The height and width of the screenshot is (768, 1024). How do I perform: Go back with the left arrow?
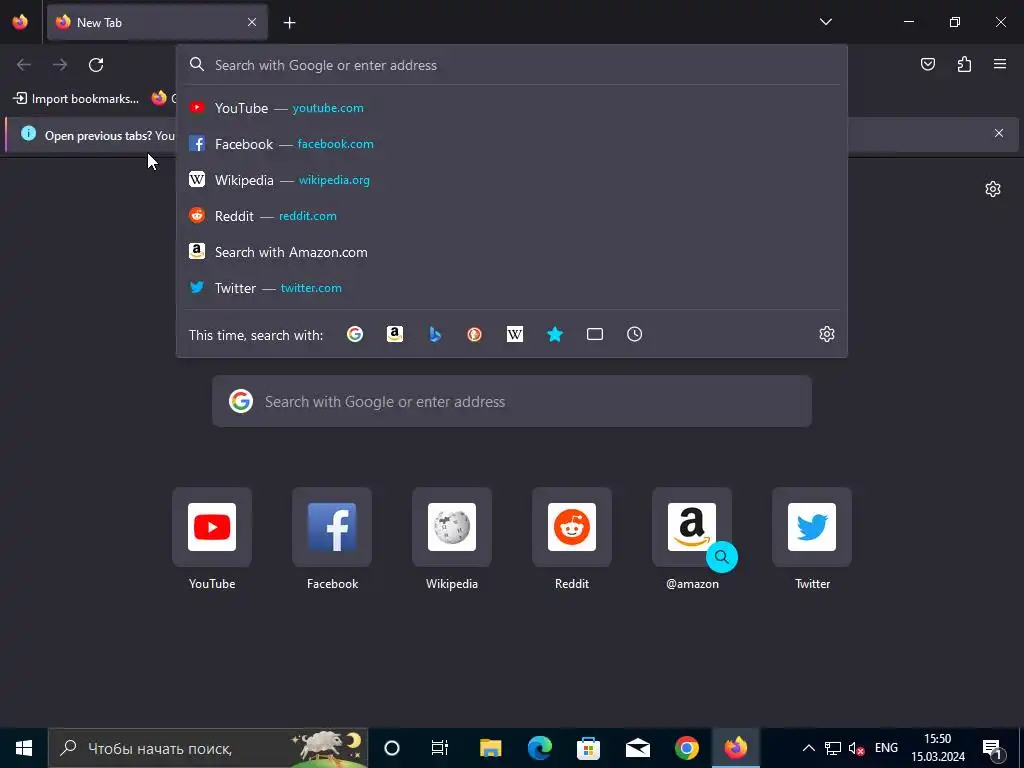[x=24, y=65]
